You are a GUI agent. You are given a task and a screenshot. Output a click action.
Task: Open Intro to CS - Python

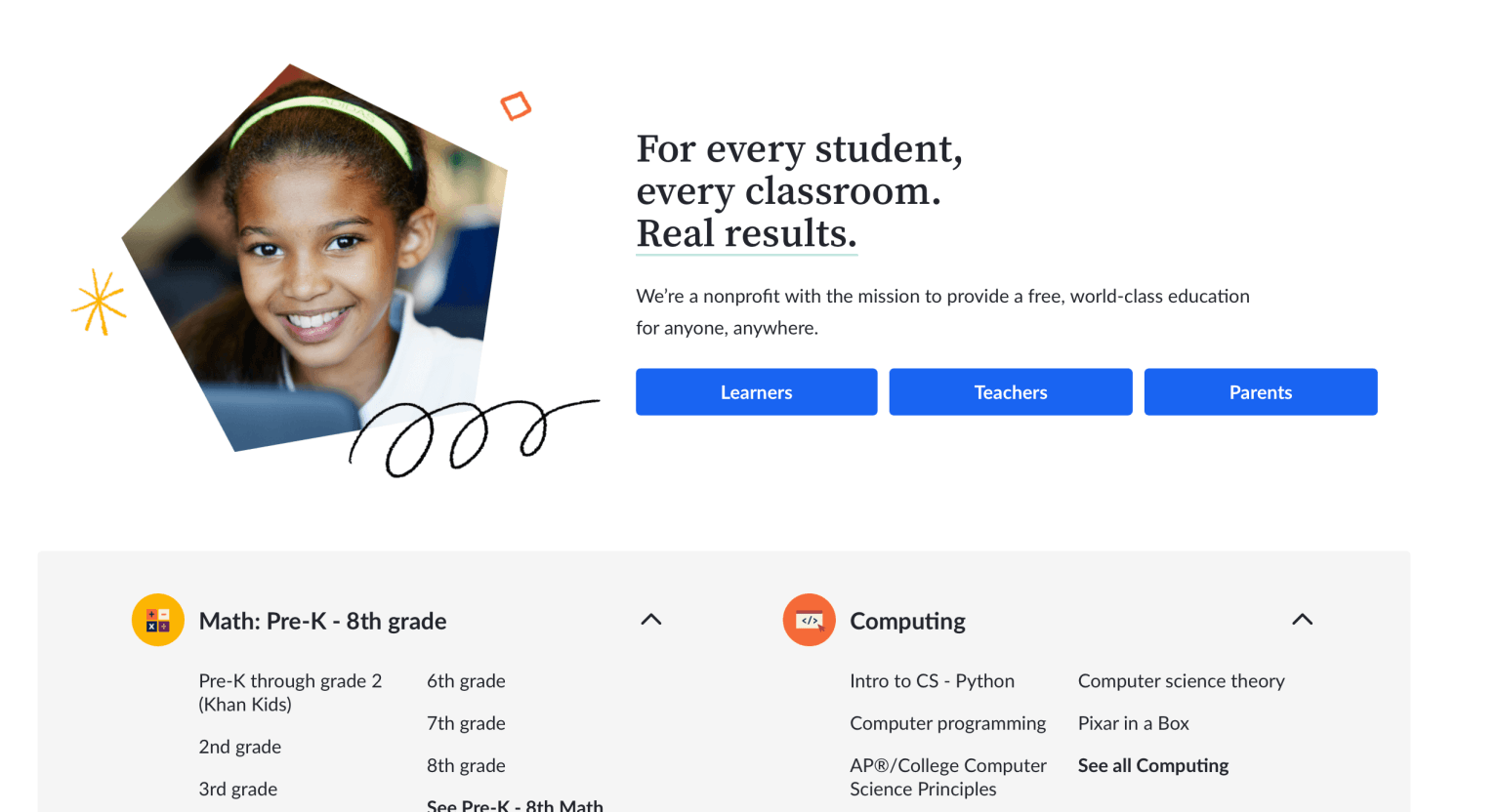point(932,681)
